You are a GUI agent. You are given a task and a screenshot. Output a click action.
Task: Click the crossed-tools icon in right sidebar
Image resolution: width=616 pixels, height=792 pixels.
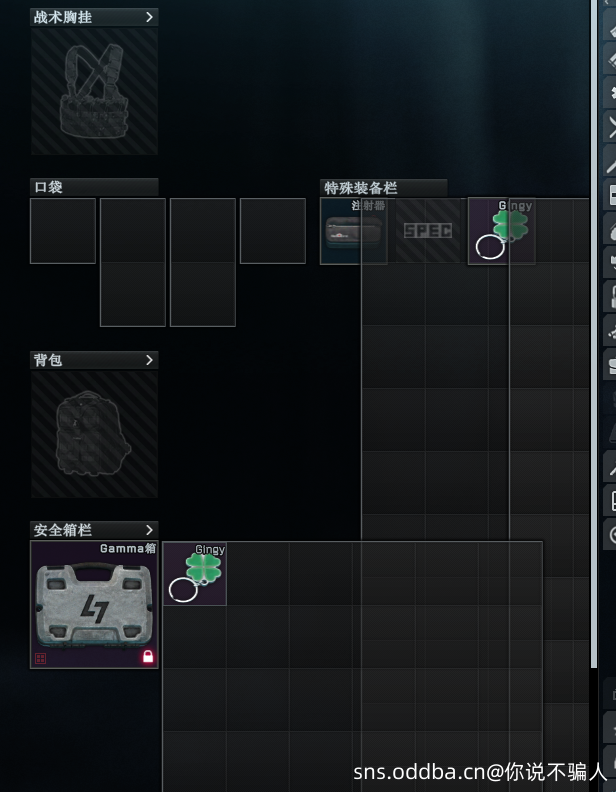[610, 125]
